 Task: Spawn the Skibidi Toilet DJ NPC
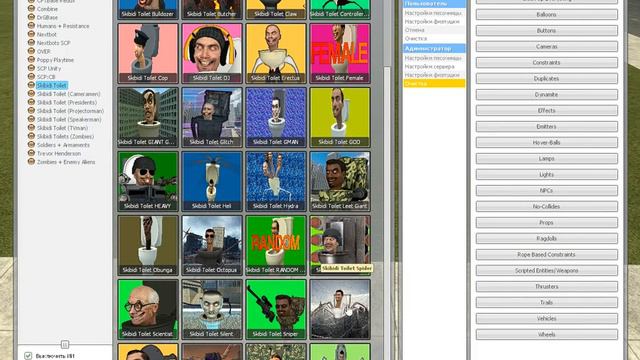[212, 53]
